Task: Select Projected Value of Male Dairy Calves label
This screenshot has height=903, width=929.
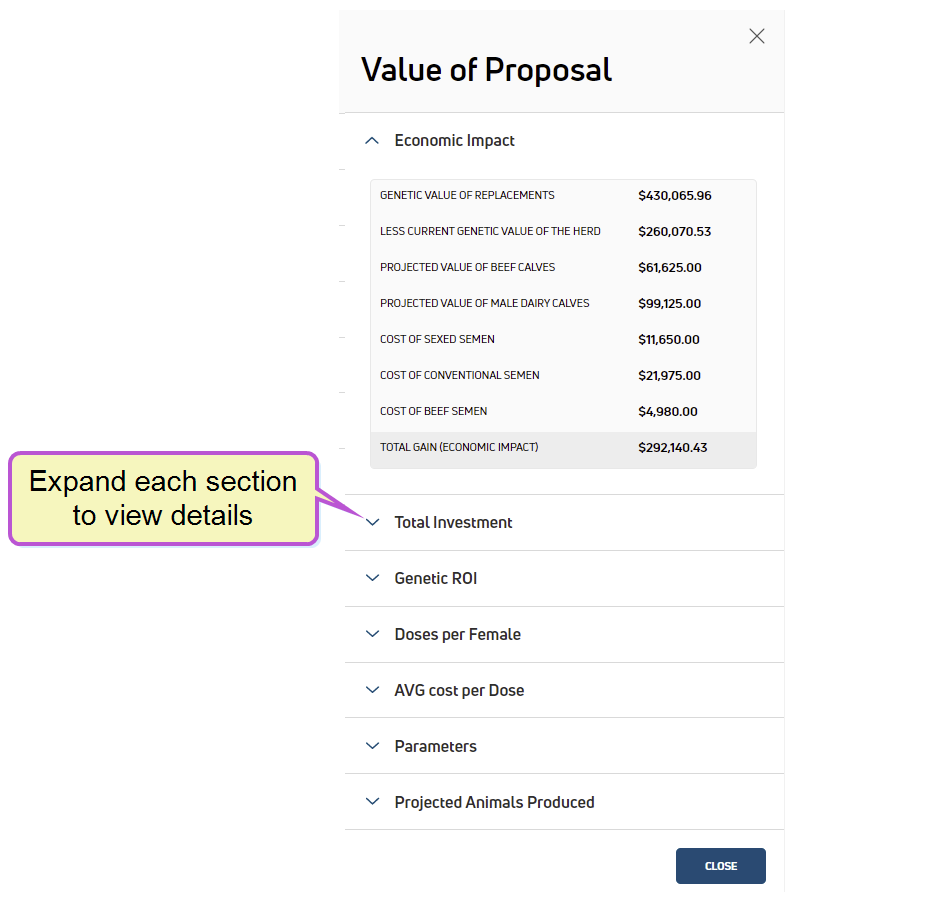Action: tap(484, 303)
